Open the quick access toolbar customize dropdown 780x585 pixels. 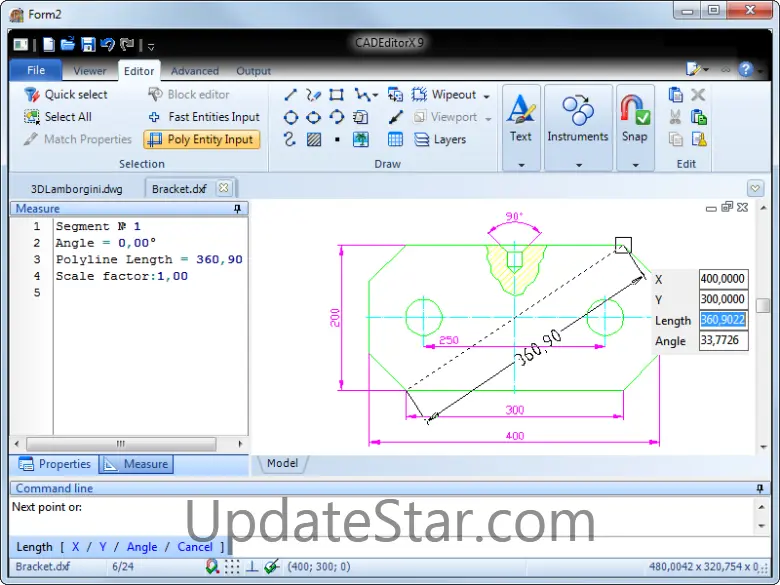[151, 47]
